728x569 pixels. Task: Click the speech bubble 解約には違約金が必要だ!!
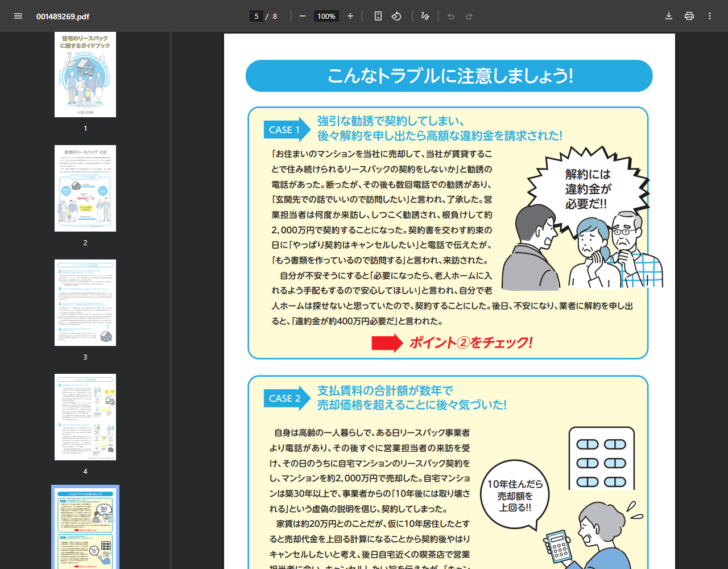point(588,189)
